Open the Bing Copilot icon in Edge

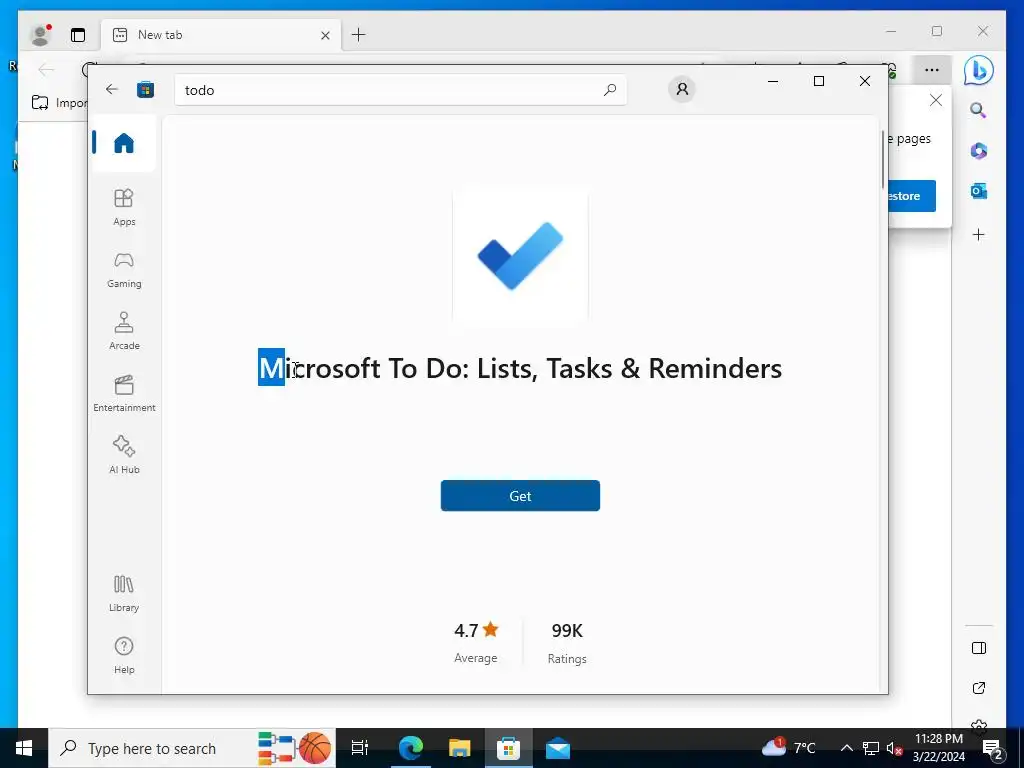978,71
